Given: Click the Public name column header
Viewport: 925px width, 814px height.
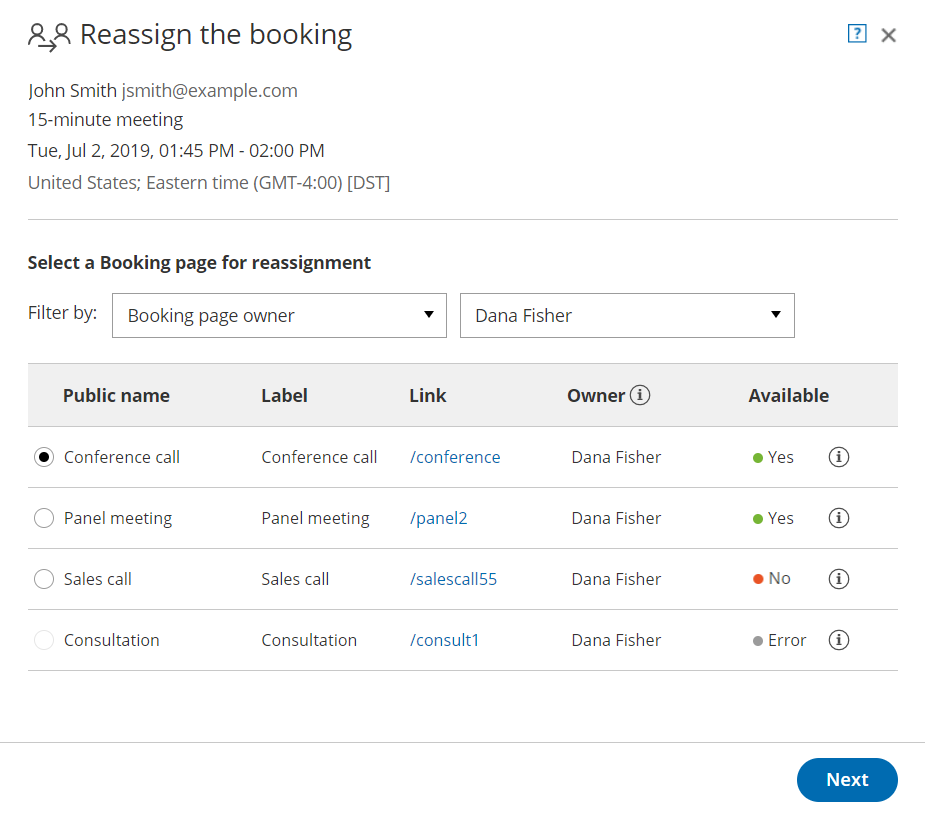Looking at the screenshot, I should [x=116, y=395].
